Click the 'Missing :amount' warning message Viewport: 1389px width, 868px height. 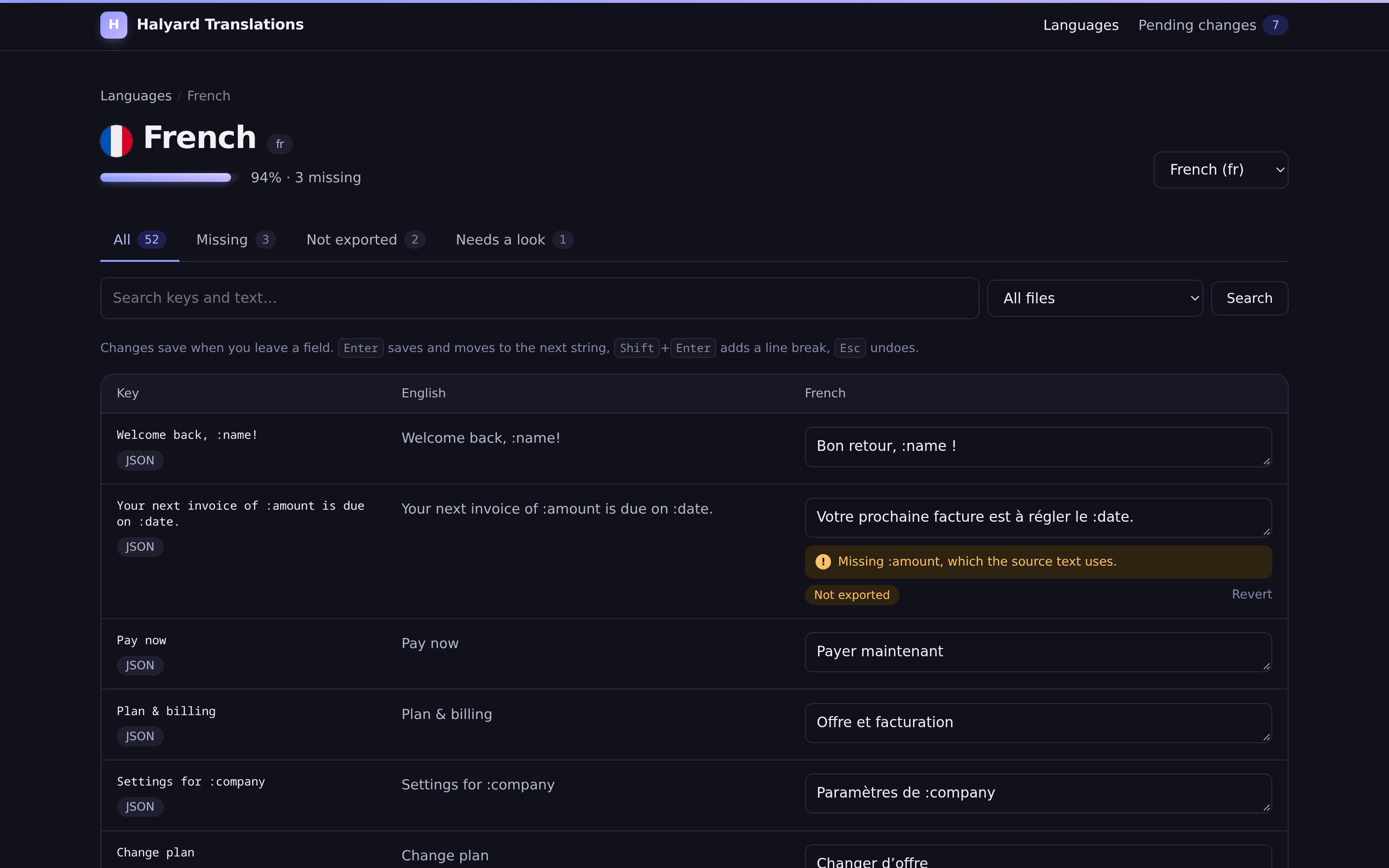click(1038, 561)
